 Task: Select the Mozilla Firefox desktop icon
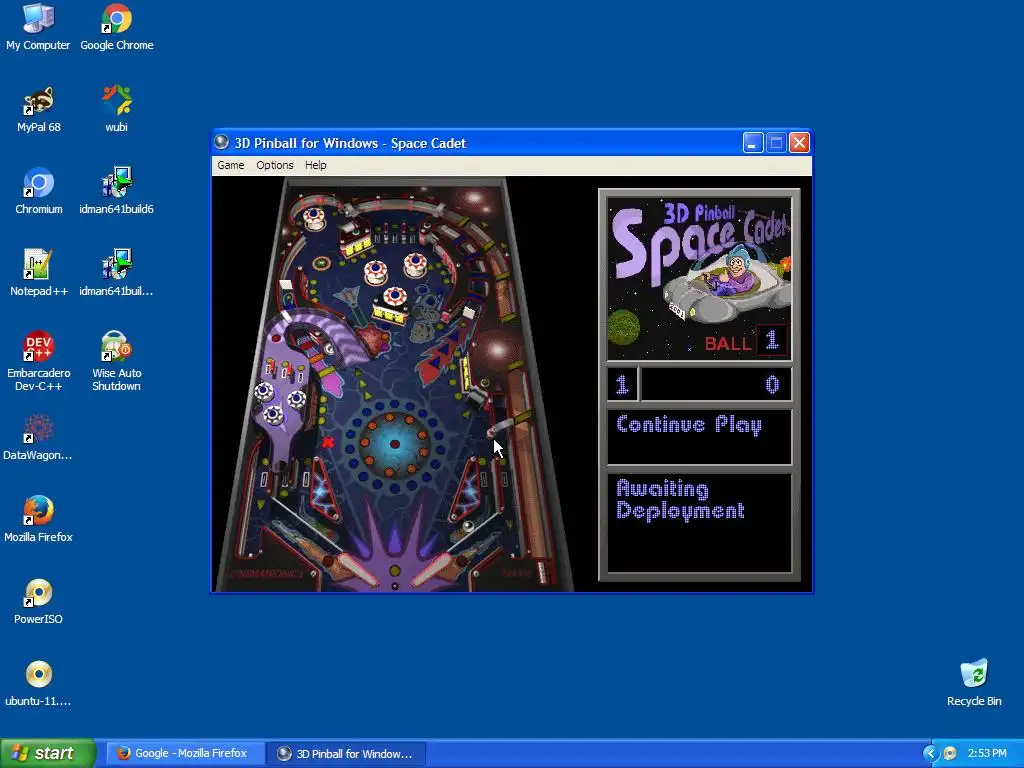(39, 519)
